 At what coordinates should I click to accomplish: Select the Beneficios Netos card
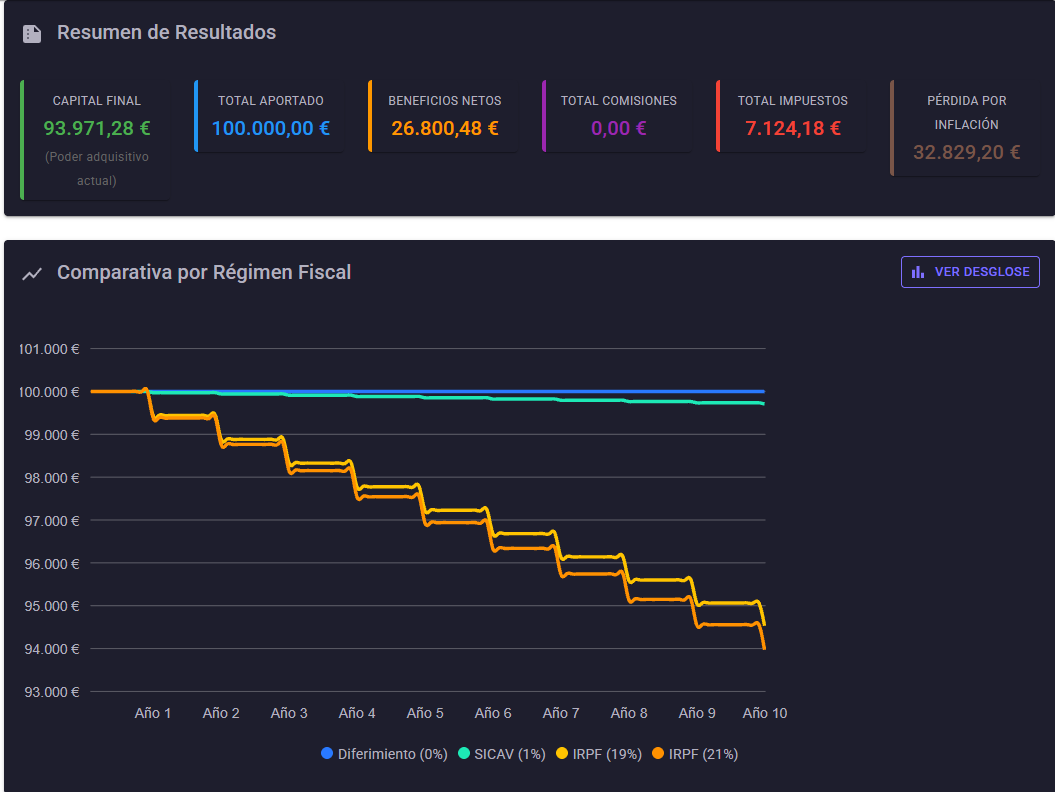point(442,113)
